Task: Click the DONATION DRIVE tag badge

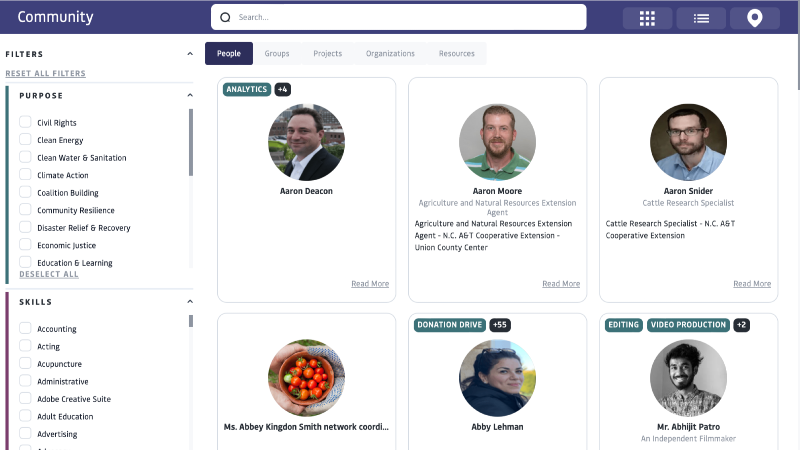Action: (x=450, y=325)
